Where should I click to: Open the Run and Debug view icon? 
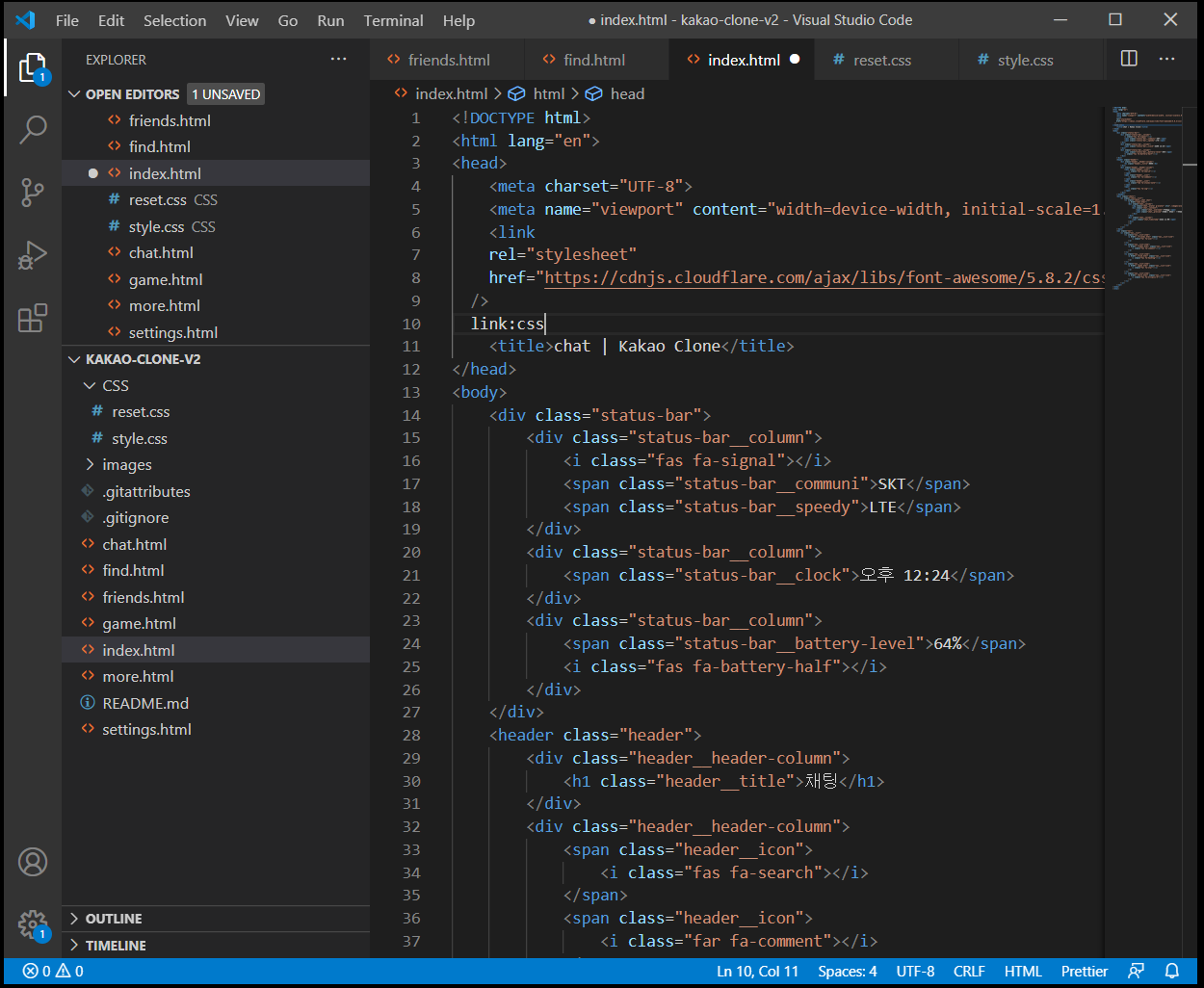click(x=33, y=255)
